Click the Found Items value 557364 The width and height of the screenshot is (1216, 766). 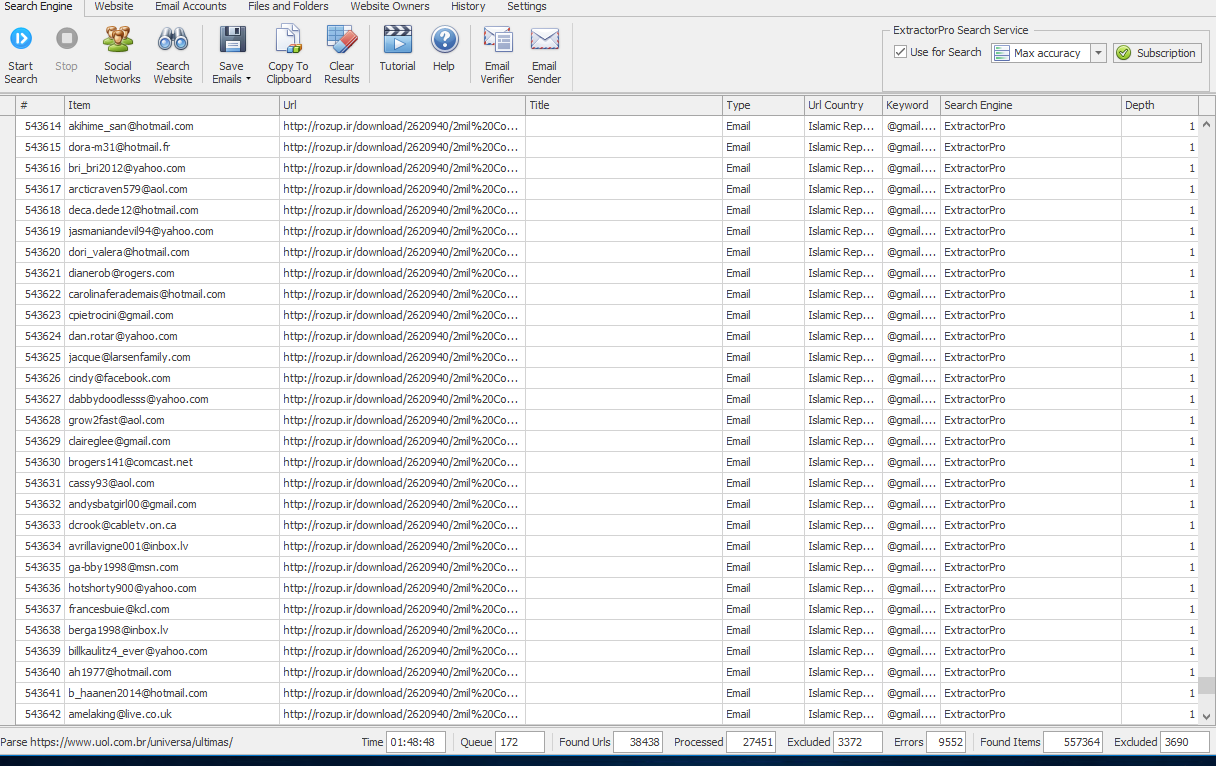coord(1073,742)
